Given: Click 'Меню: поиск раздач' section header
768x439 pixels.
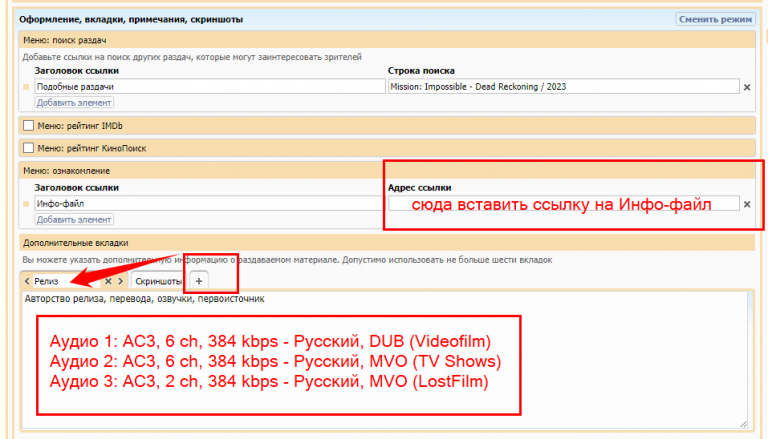Looking at the screenshot, I should [387, 40].
